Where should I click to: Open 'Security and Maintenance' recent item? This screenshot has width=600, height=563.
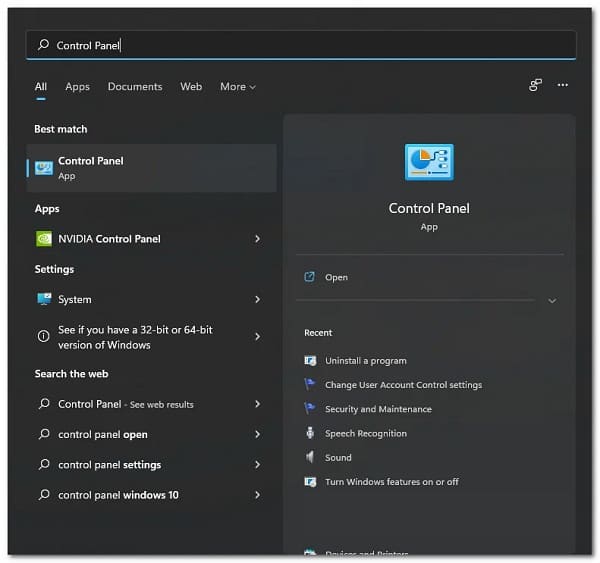(x=378, y=409)
